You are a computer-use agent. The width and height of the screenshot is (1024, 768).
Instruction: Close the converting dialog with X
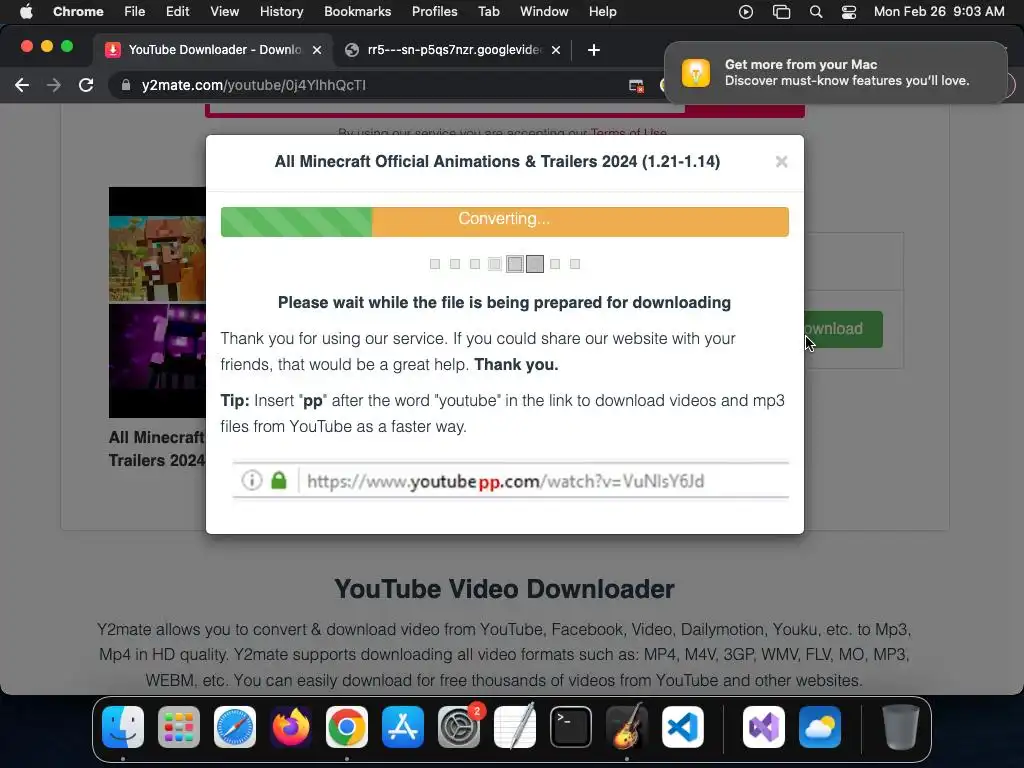781,161
